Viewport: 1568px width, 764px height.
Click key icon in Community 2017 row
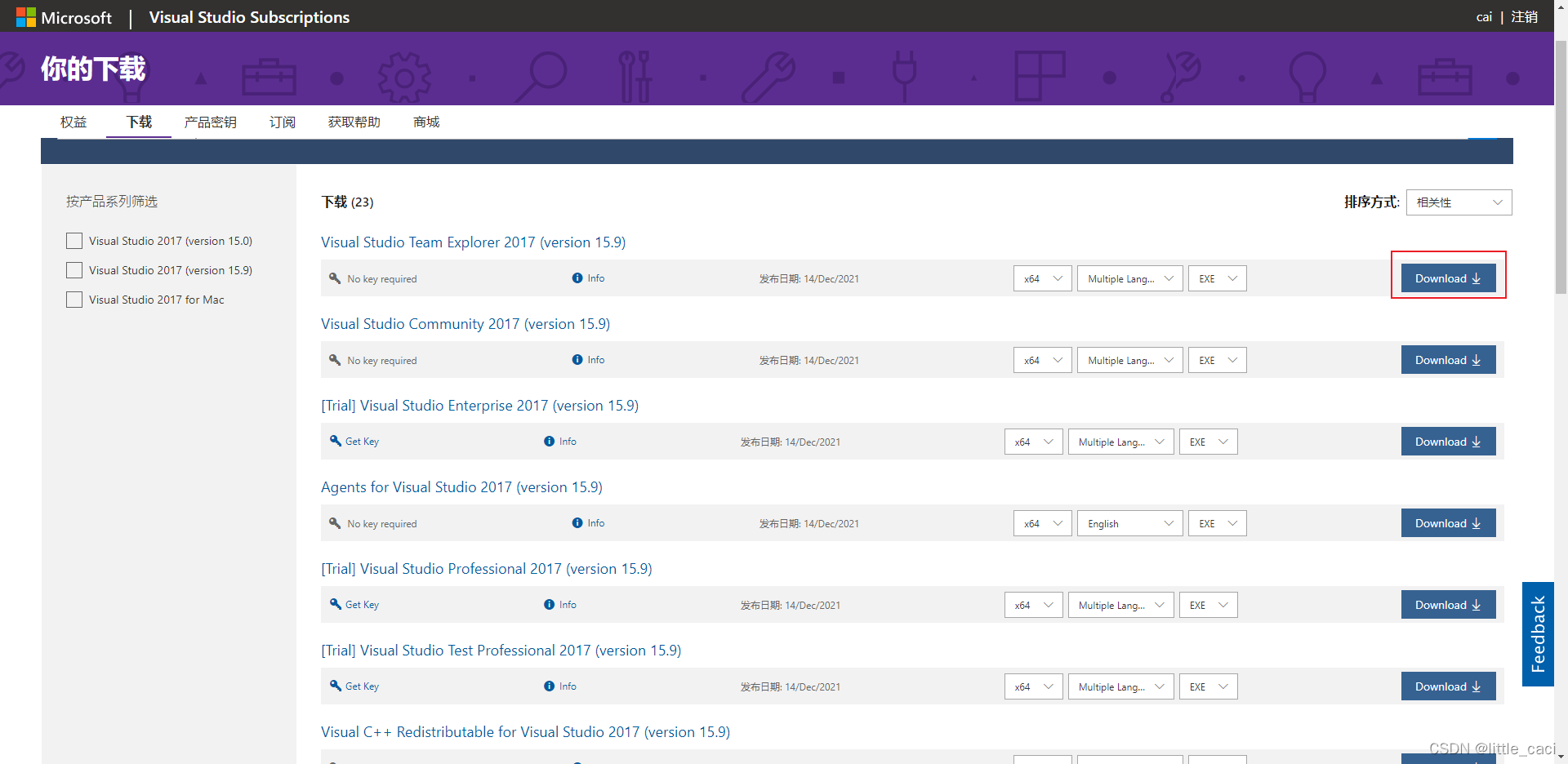335,360
